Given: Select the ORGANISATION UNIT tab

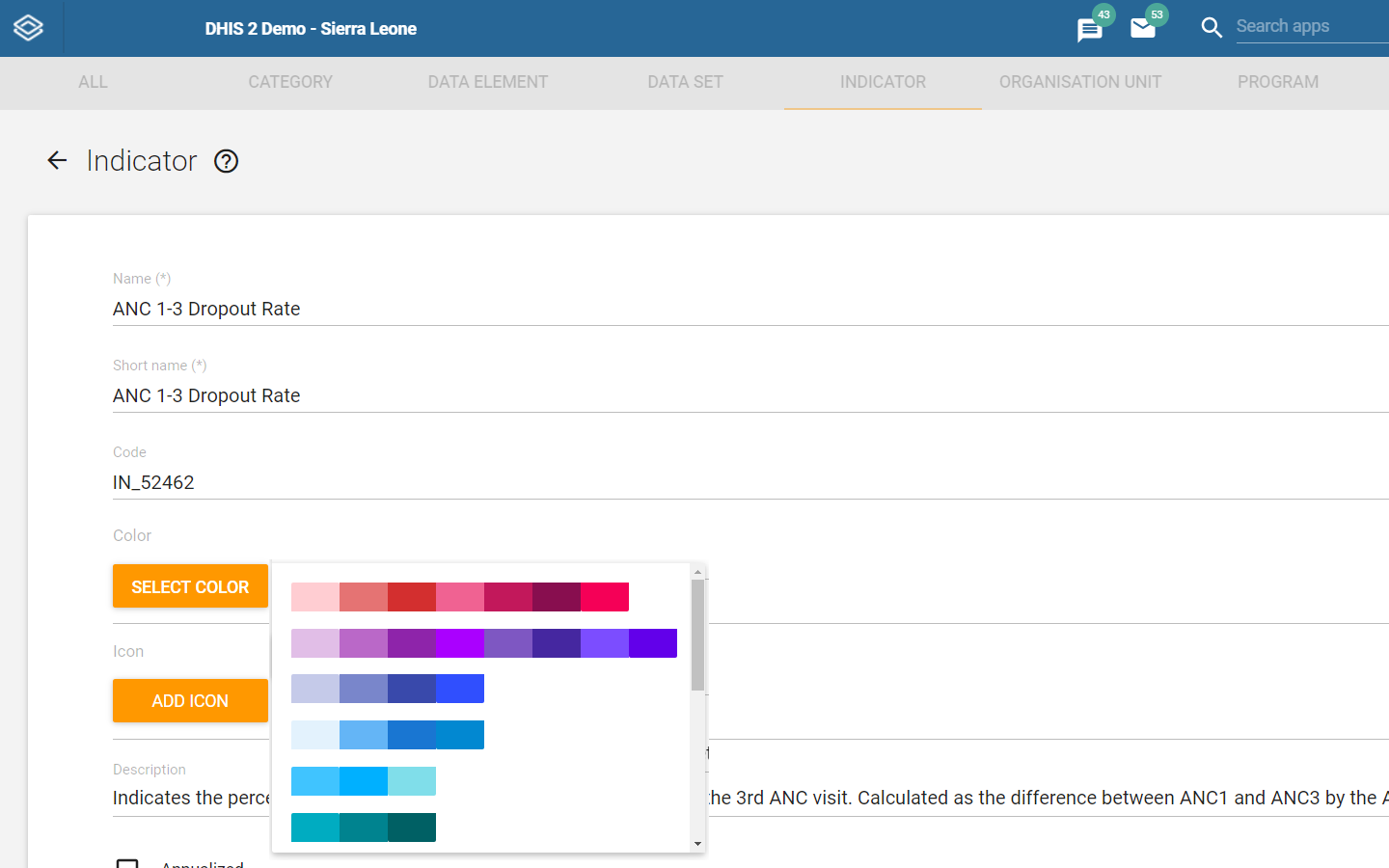Looking at the screenshot, I should pyautogui.click(x=1080, y=82).
